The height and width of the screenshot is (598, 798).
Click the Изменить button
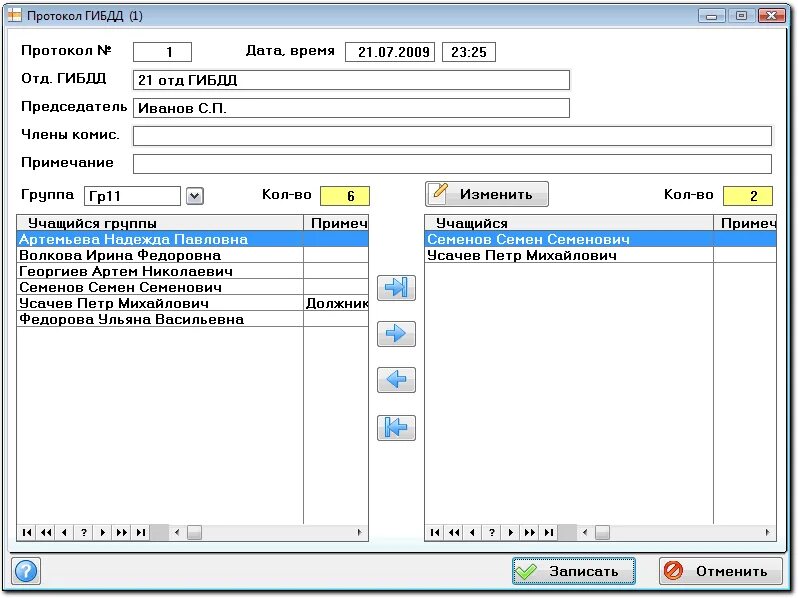(487, 194)
